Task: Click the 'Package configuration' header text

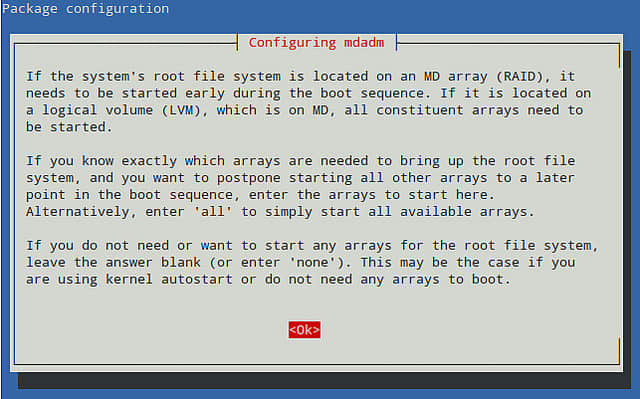Action: point(85,9)
